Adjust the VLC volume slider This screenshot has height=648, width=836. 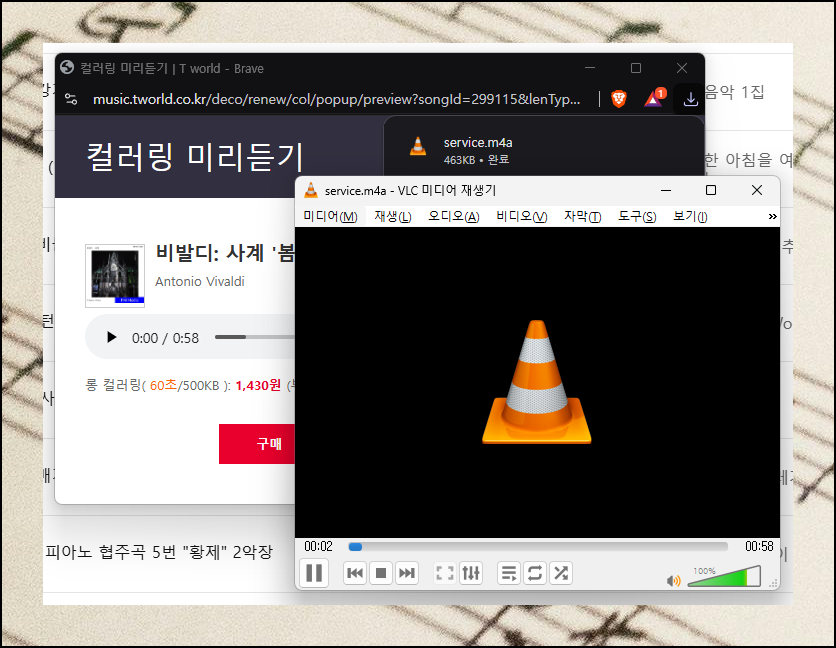(724, 578)
